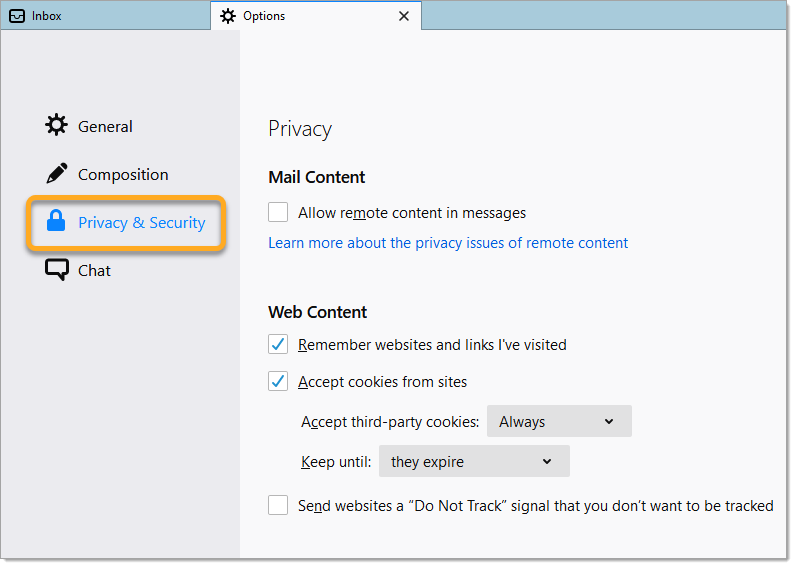Go to the General settings label
Viewport: 794px width, 566px height.
(105, 127)
